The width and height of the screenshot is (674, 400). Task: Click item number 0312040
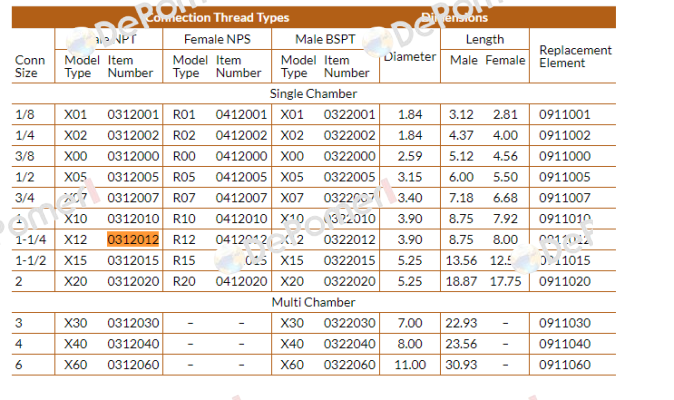tap(133, 344)
